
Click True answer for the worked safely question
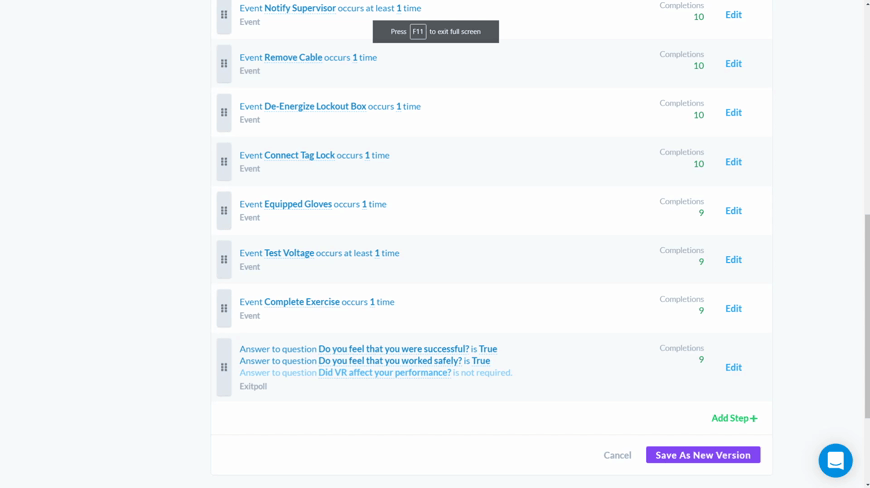[481, 360]
